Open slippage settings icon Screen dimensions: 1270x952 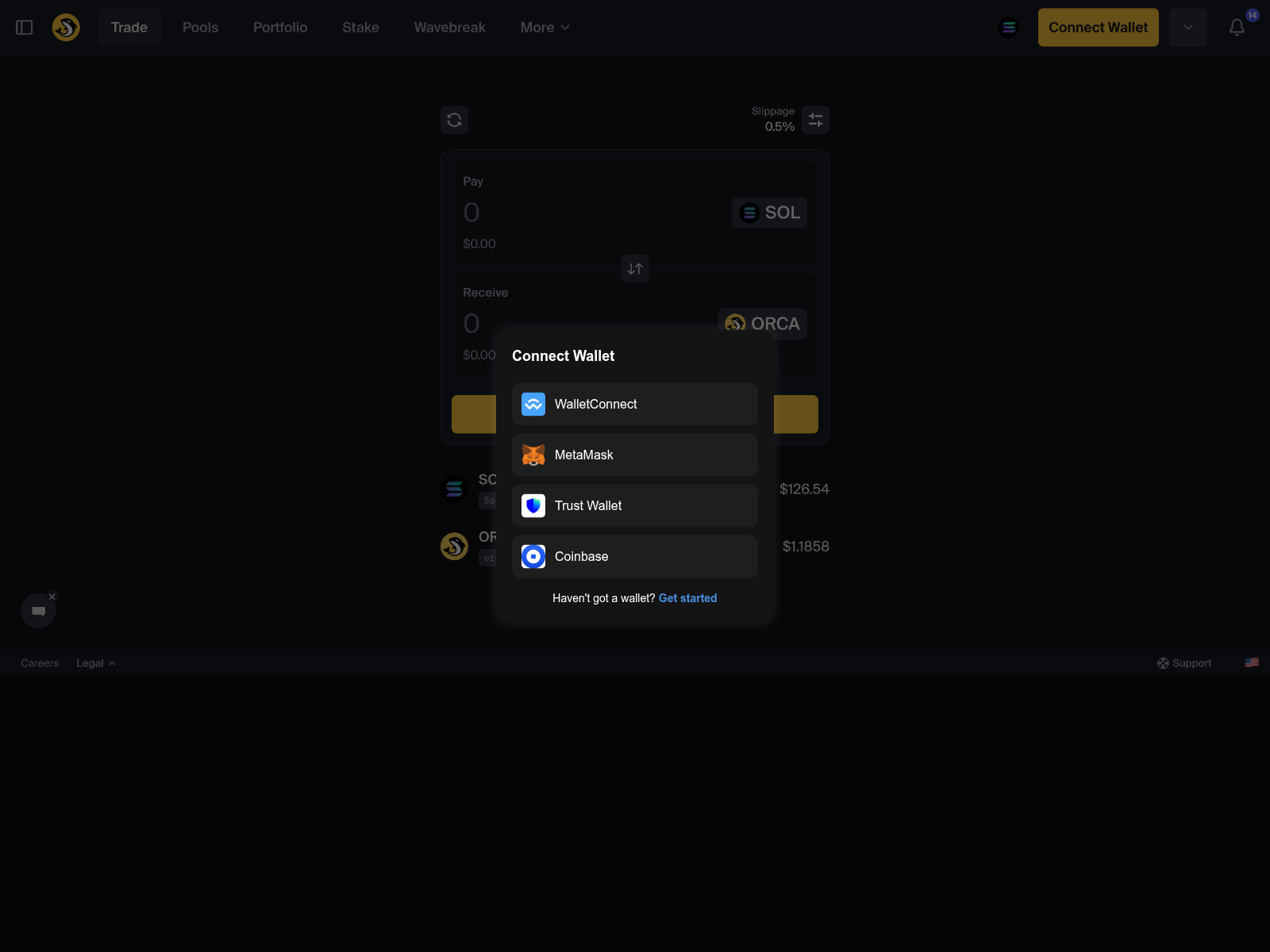pos(815,120)
